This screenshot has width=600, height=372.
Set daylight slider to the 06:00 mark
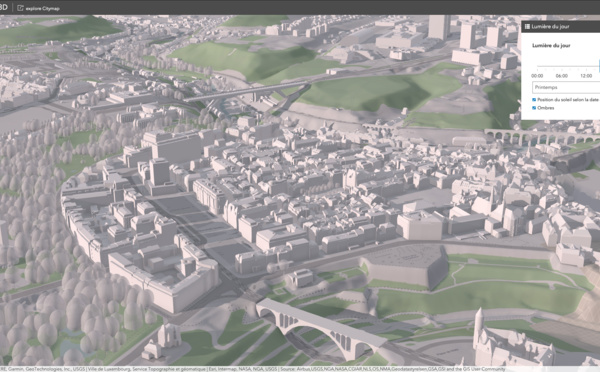[562, 66]
